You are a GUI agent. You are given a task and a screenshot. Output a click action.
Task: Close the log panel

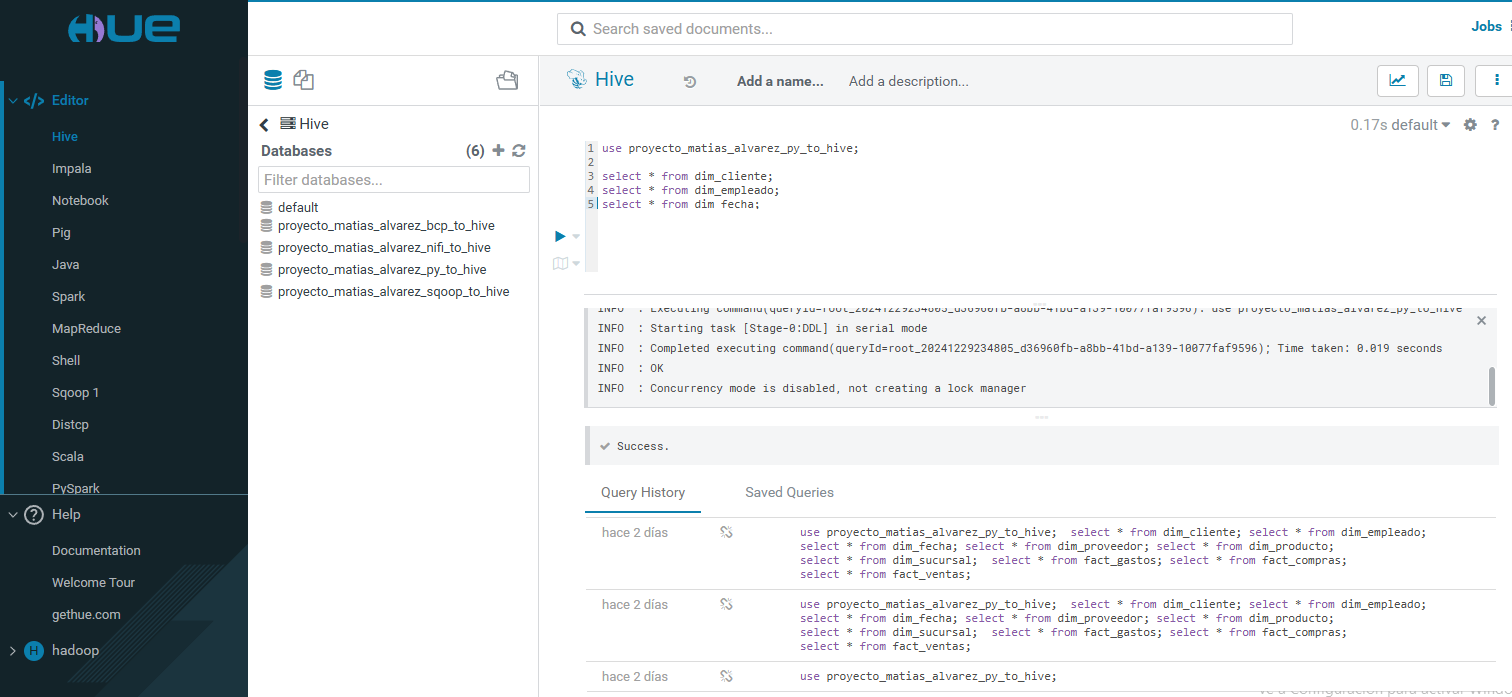tap(1482, 321)
